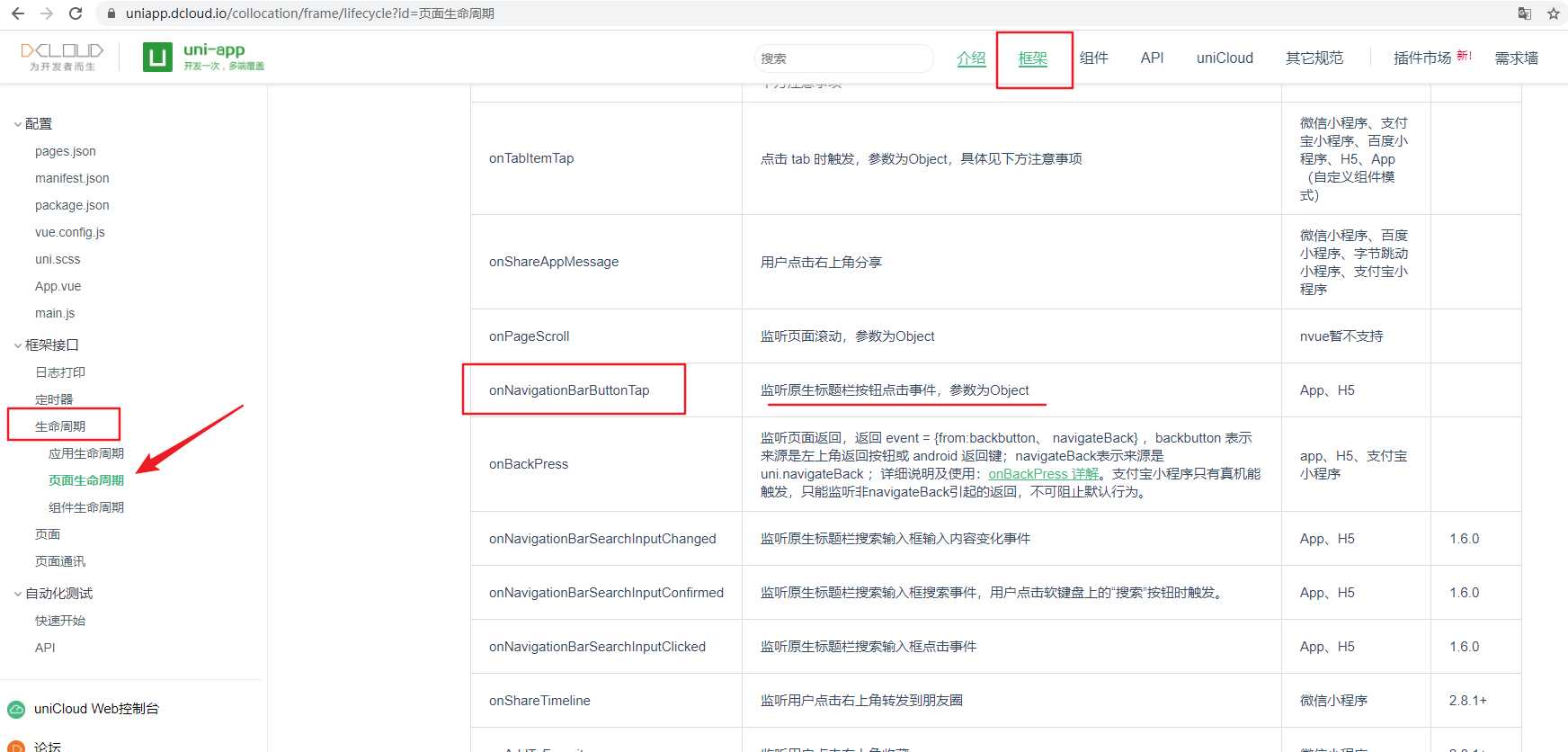1568x752 pixels.
Task: Click the DCloud logo
Action: (62, 57)
